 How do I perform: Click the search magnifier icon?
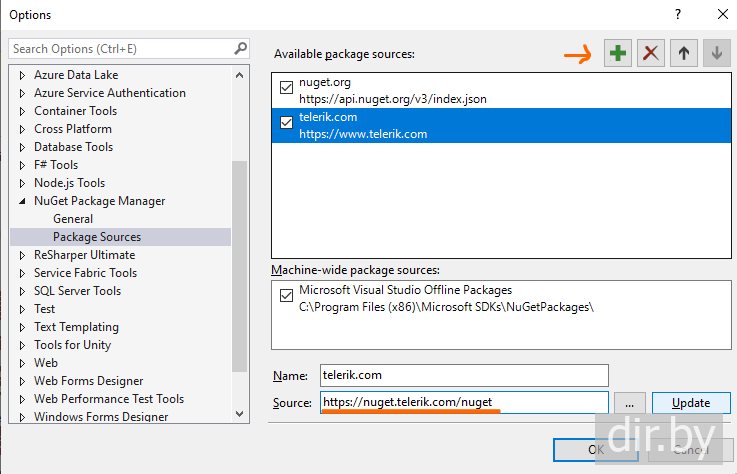click(x=240, y=48)
